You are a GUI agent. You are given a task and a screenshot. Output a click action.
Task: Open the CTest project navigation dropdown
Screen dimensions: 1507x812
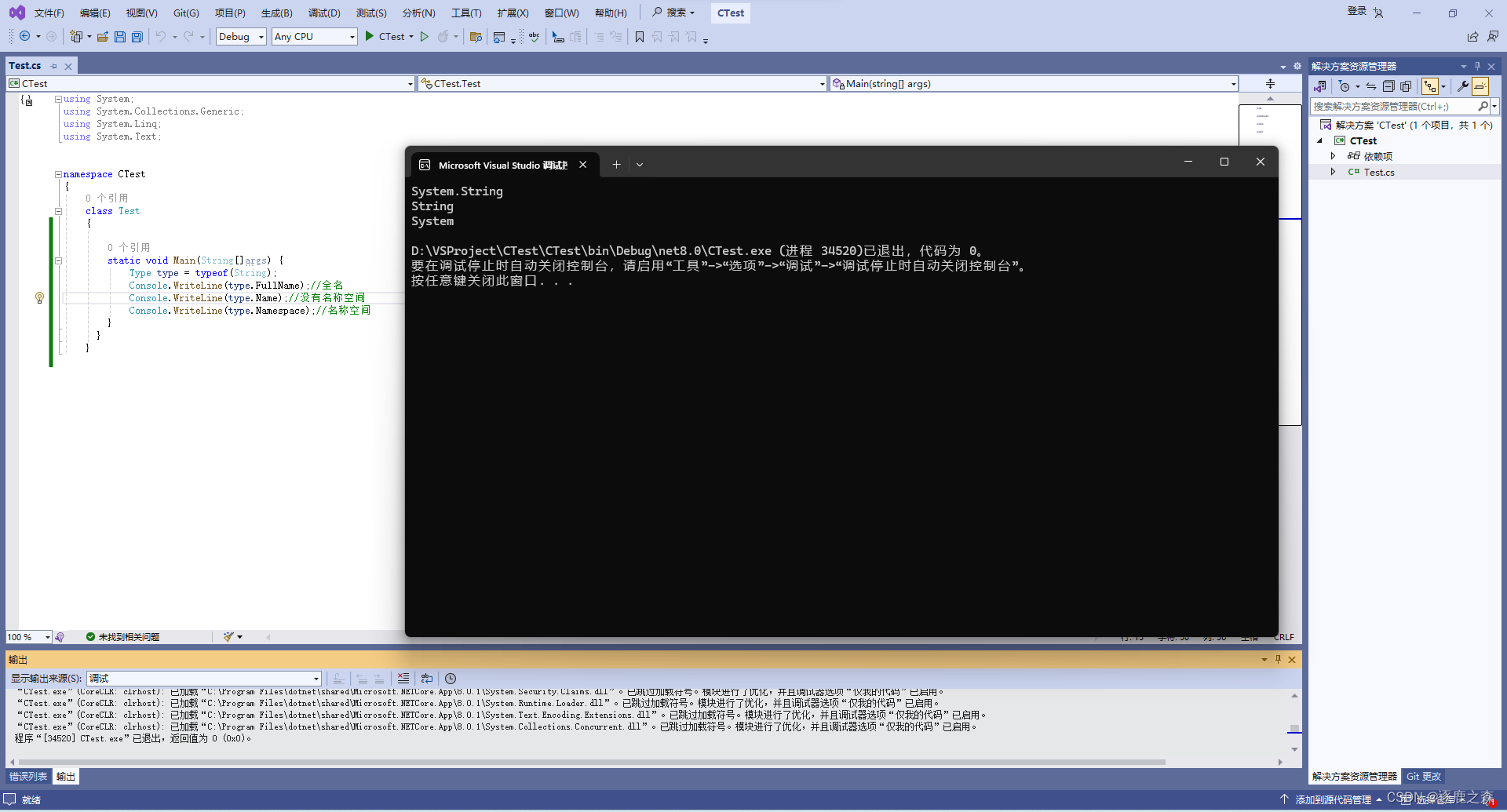[x=210, y=84]
